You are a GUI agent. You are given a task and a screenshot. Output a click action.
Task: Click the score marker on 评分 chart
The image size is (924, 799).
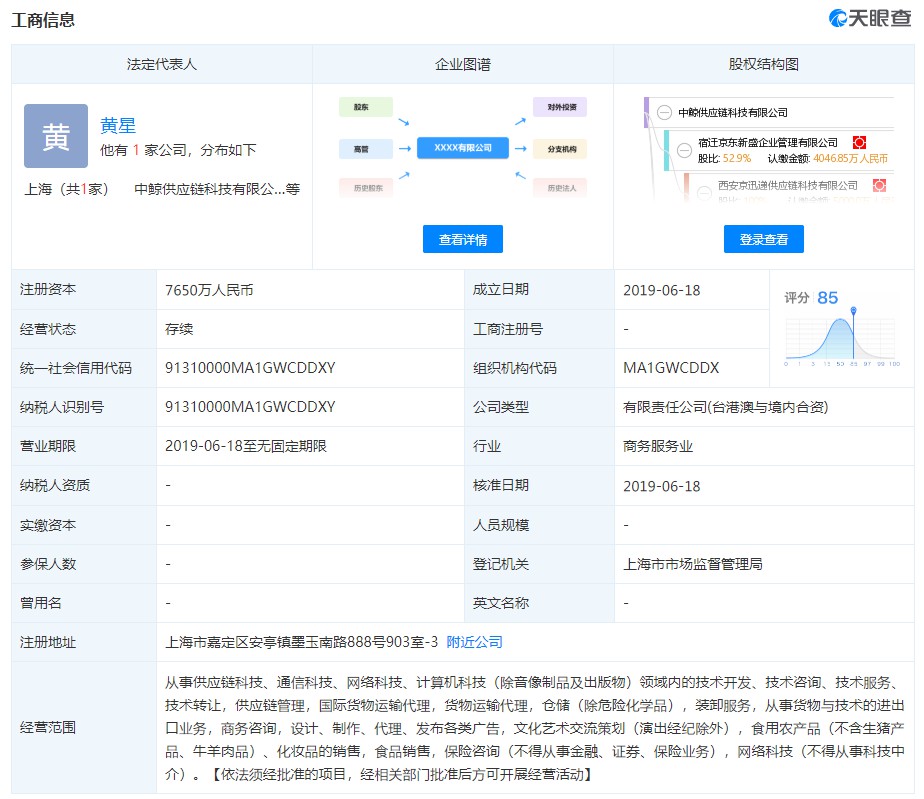coord(853,310)
